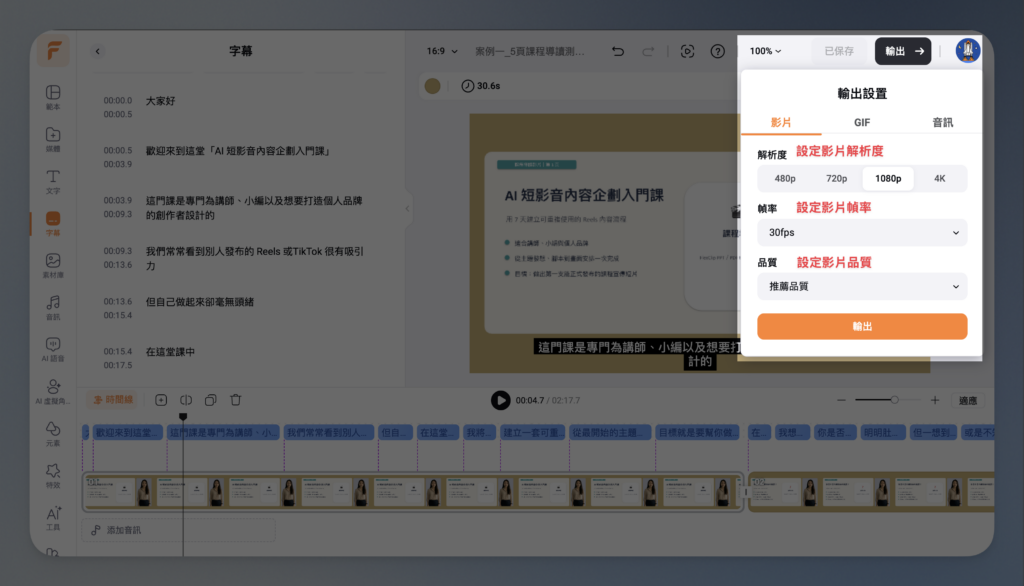The width and height of the screenshot is (1024, 586).
Task: Click the orange F app logo
Action: click(54, 50)
